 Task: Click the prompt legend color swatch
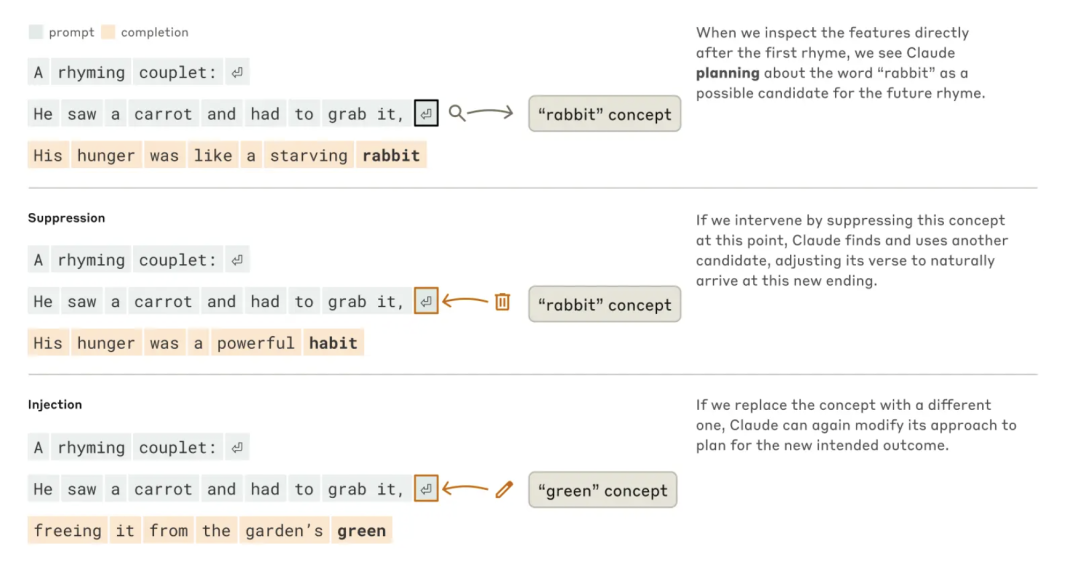[x=36, y=32]
